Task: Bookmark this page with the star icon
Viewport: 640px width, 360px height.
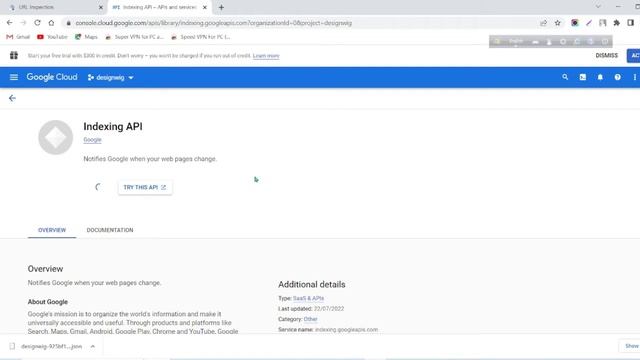Action: (x=558, y=23)
